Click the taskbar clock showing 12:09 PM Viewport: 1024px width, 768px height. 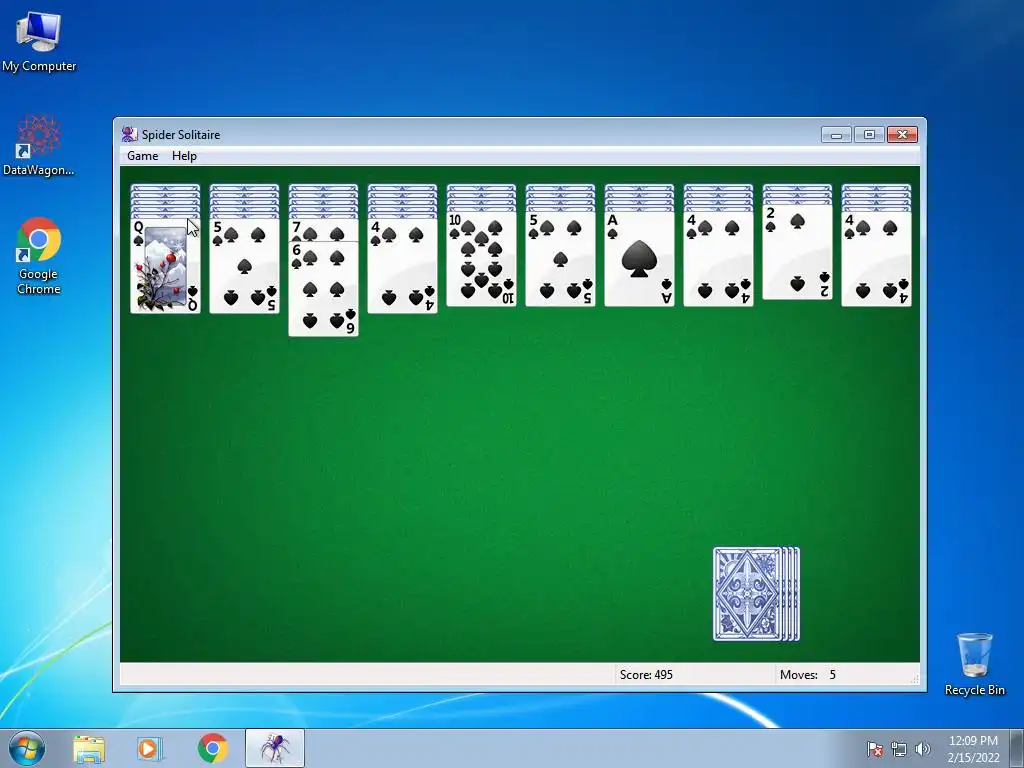973,749
